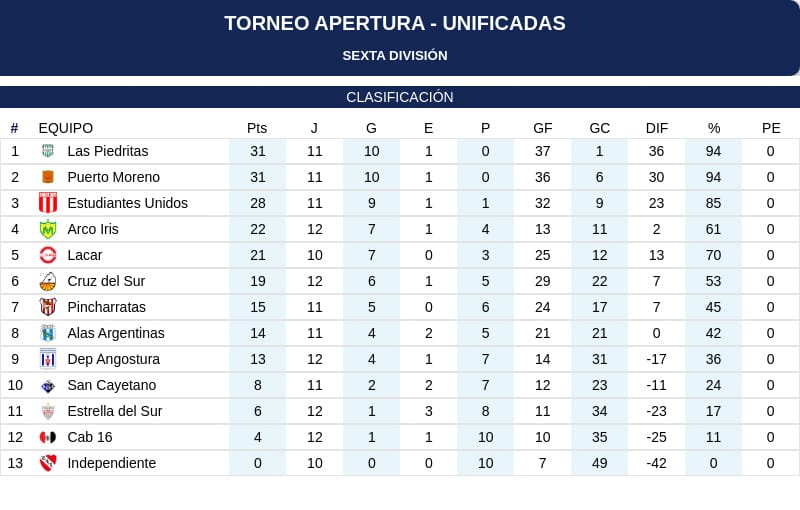Select the Pts column header
Viewport: 800px width, 510px height.
tap(257, 128)
